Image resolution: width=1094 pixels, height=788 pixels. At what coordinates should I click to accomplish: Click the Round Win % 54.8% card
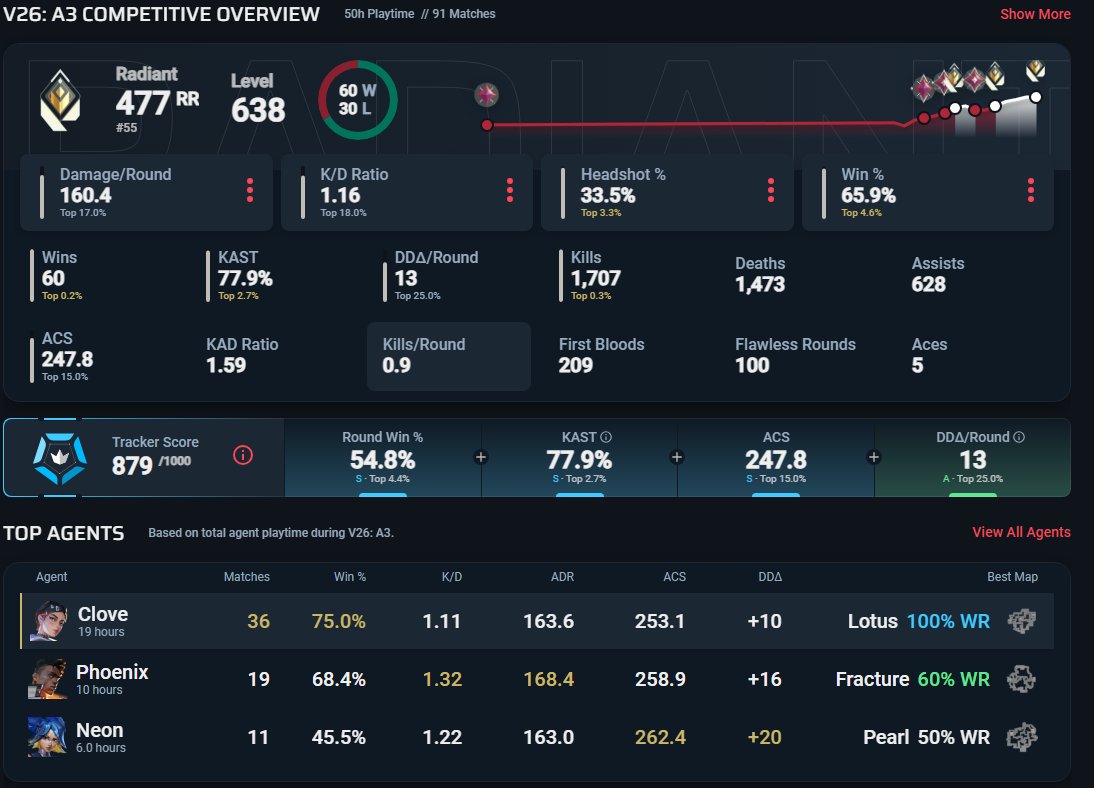[382, 458]
